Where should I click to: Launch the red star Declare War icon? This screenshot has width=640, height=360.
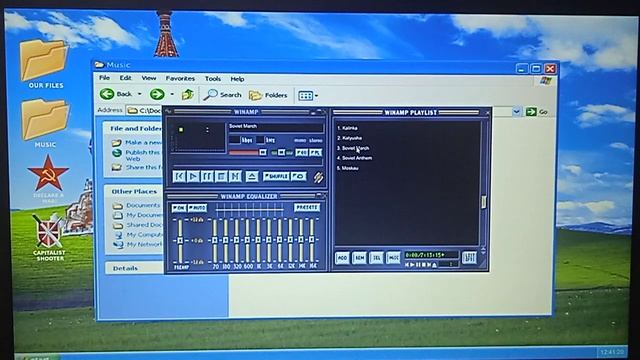click(48, 179)
